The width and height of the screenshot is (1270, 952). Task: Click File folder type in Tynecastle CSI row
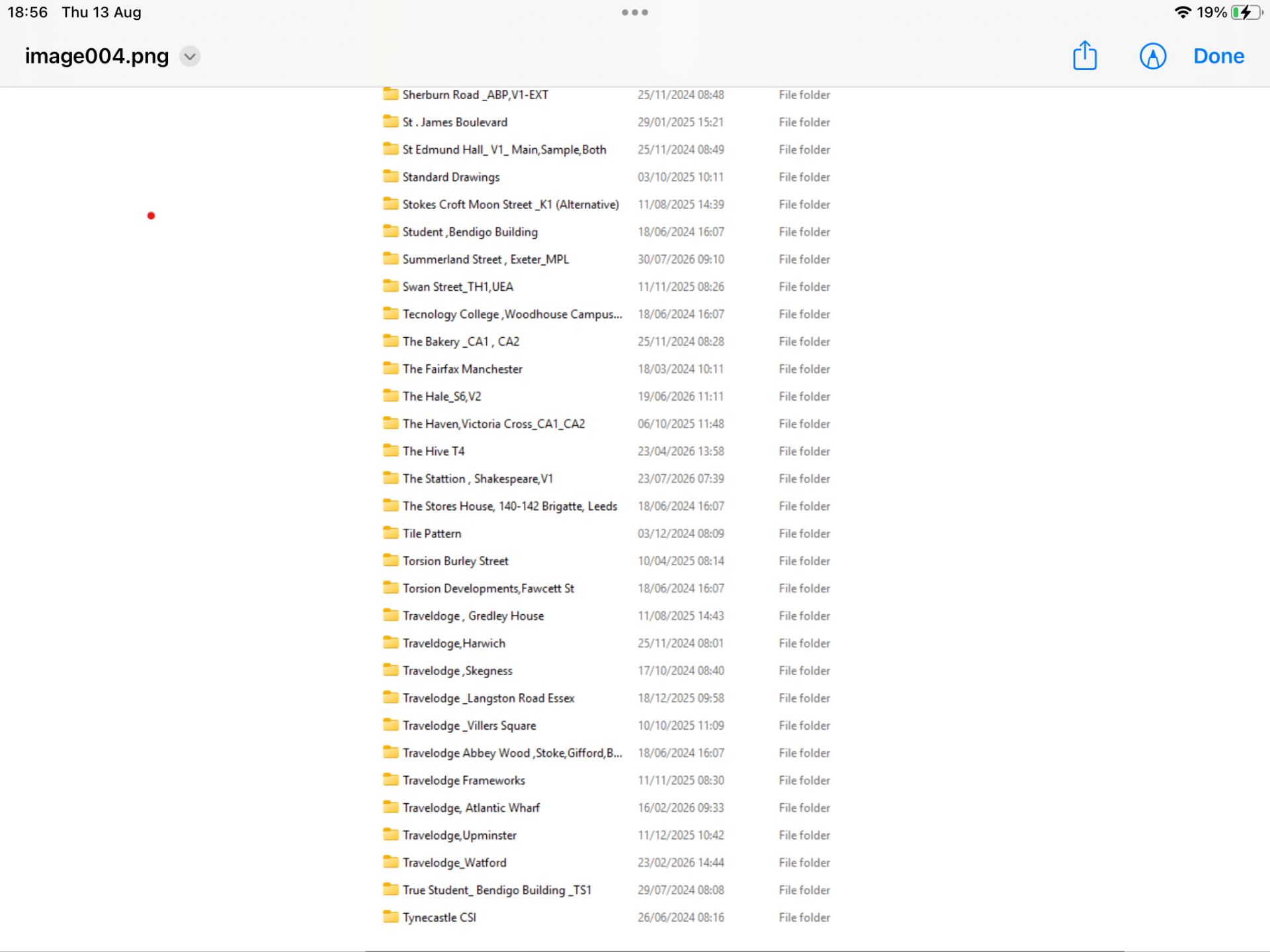tap(804, 918)
